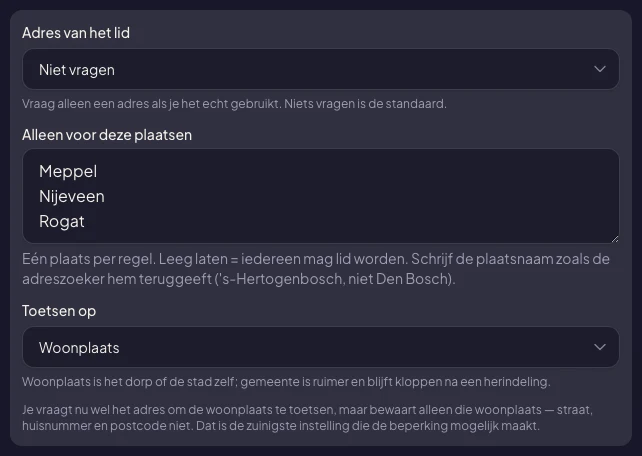The width and height of the screenshot is (642, 456).
Task: Focus the 'Alleen voor deze plaatsen' textarea
Action: pyautogui.click(x=321, y=196)
